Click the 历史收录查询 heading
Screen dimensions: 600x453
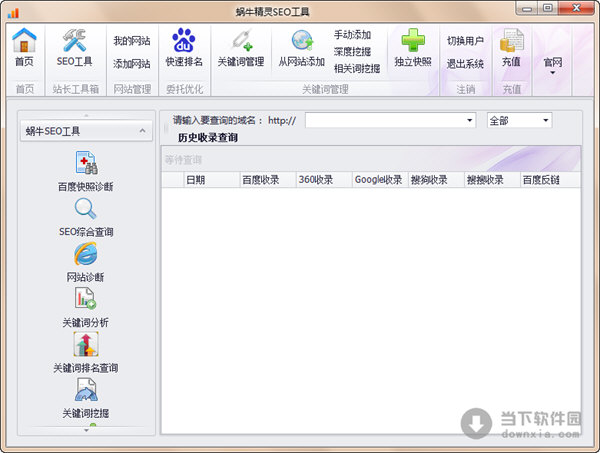coord(208,138)
